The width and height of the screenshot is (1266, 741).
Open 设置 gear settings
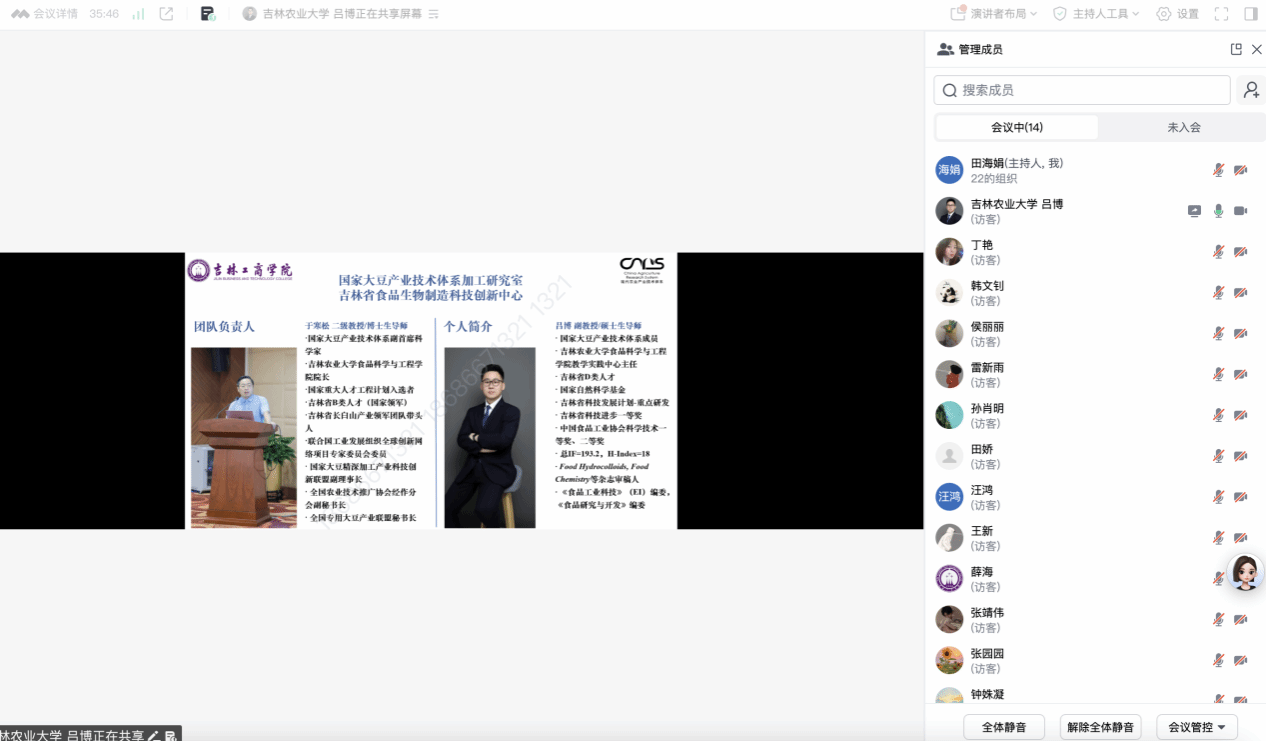pyautogui.click(x=1177, y=14)
